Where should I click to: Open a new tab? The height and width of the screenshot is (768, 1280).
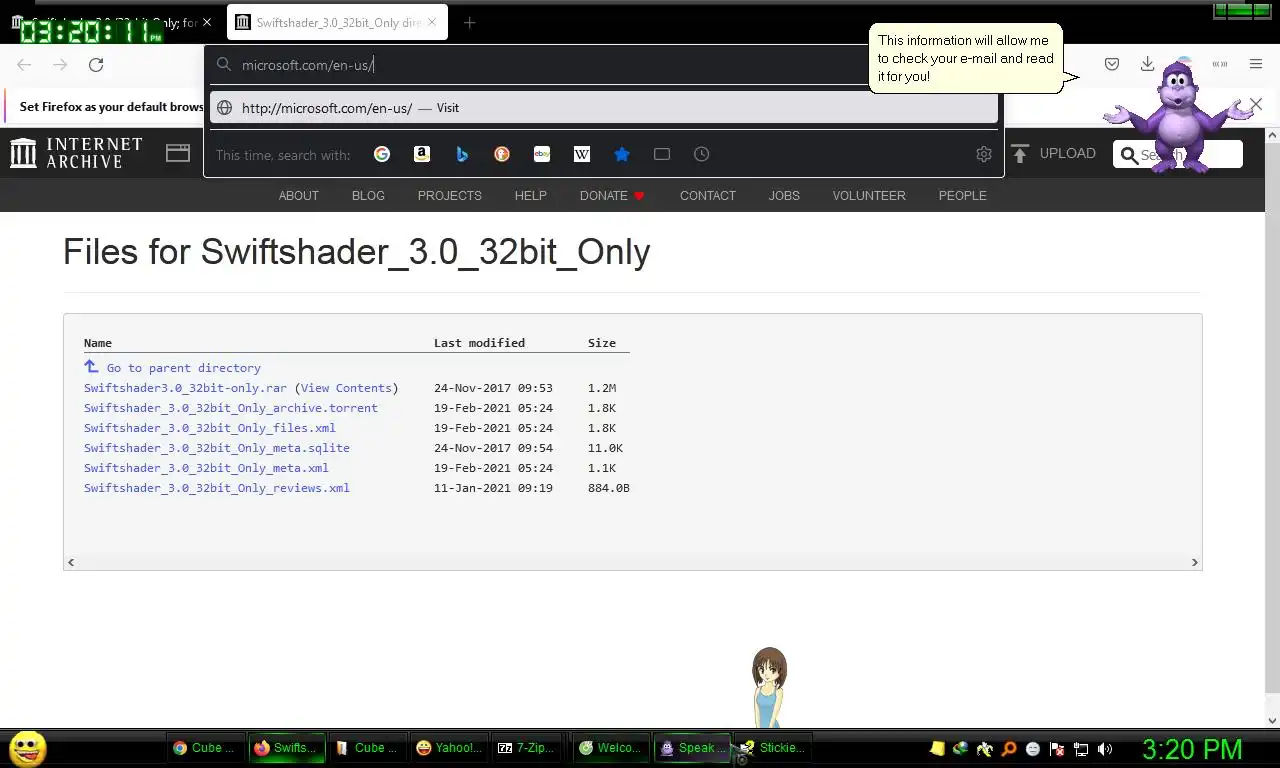469,23
